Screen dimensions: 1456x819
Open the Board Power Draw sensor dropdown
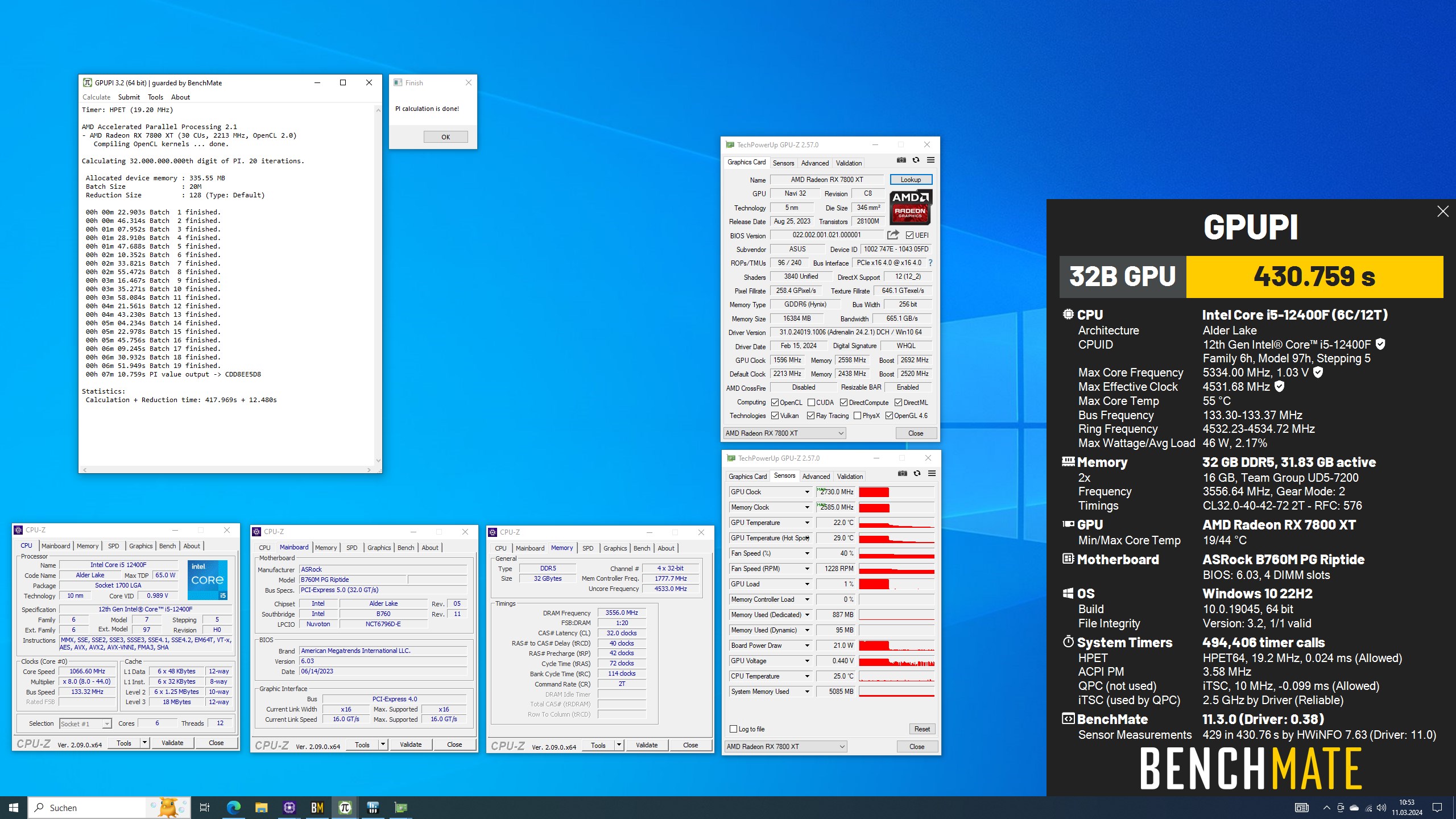tap(806, 646)
